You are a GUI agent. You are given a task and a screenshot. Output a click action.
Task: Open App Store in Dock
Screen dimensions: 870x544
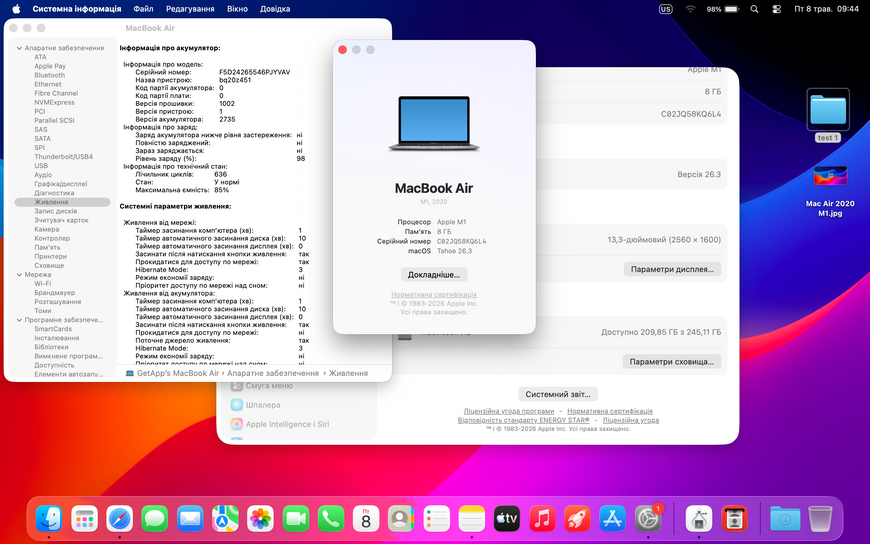pos(613,519)
